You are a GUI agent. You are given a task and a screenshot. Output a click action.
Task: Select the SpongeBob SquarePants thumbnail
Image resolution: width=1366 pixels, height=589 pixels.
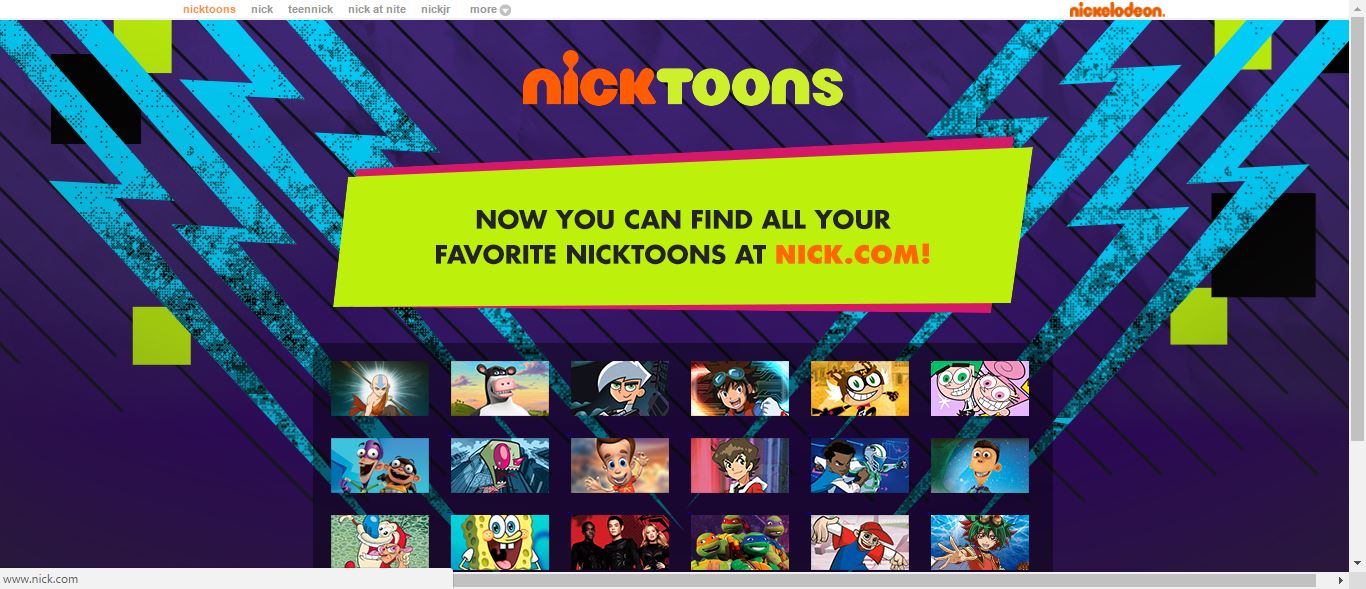point(500,542)
